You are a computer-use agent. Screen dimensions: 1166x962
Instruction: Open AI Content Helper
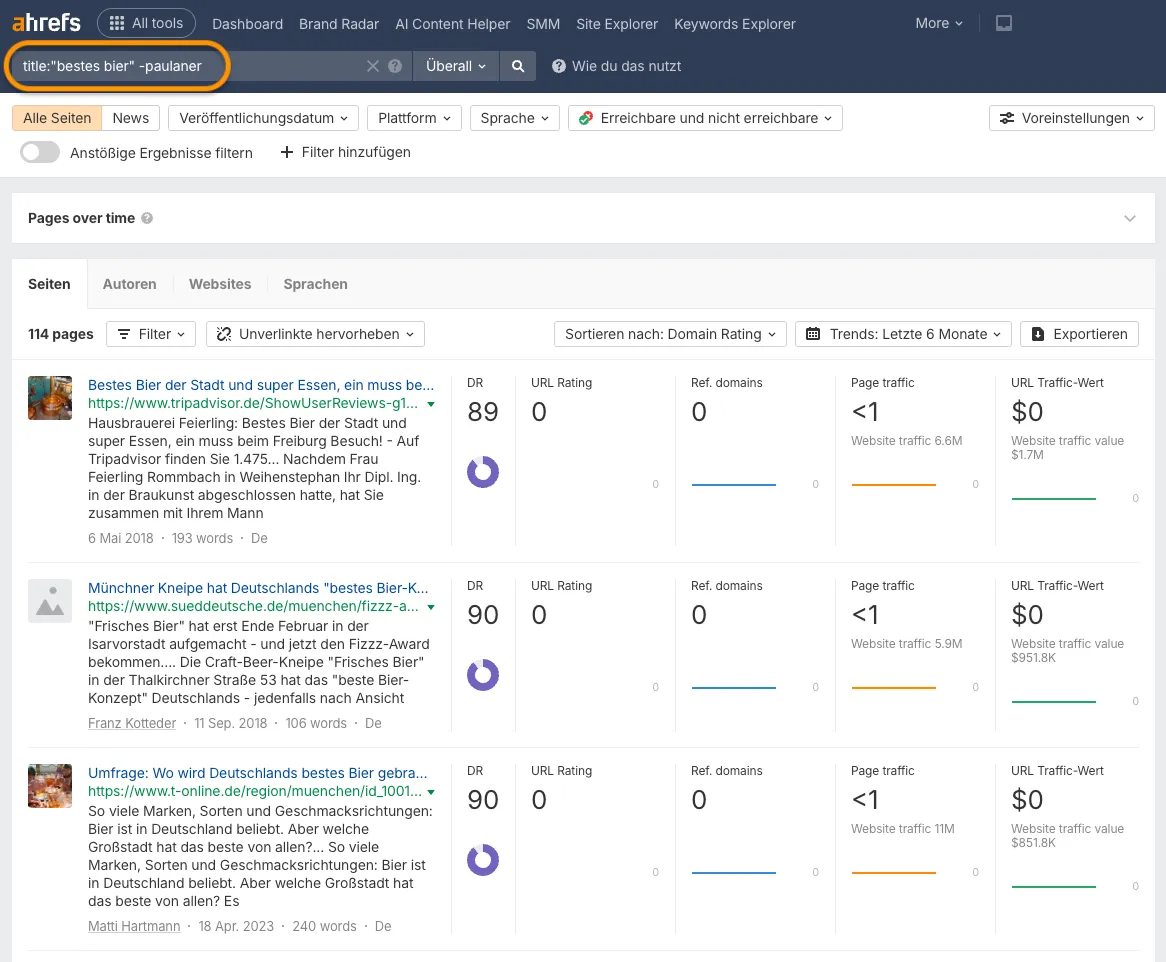453,24
